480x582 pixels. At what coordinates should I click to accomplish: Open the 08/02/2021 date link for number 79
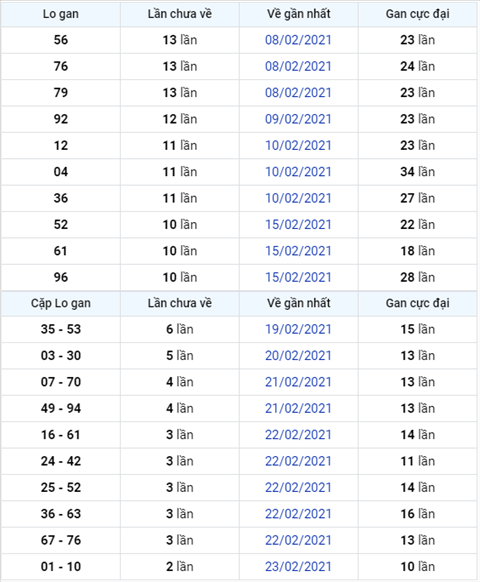[x=298, y=93]
